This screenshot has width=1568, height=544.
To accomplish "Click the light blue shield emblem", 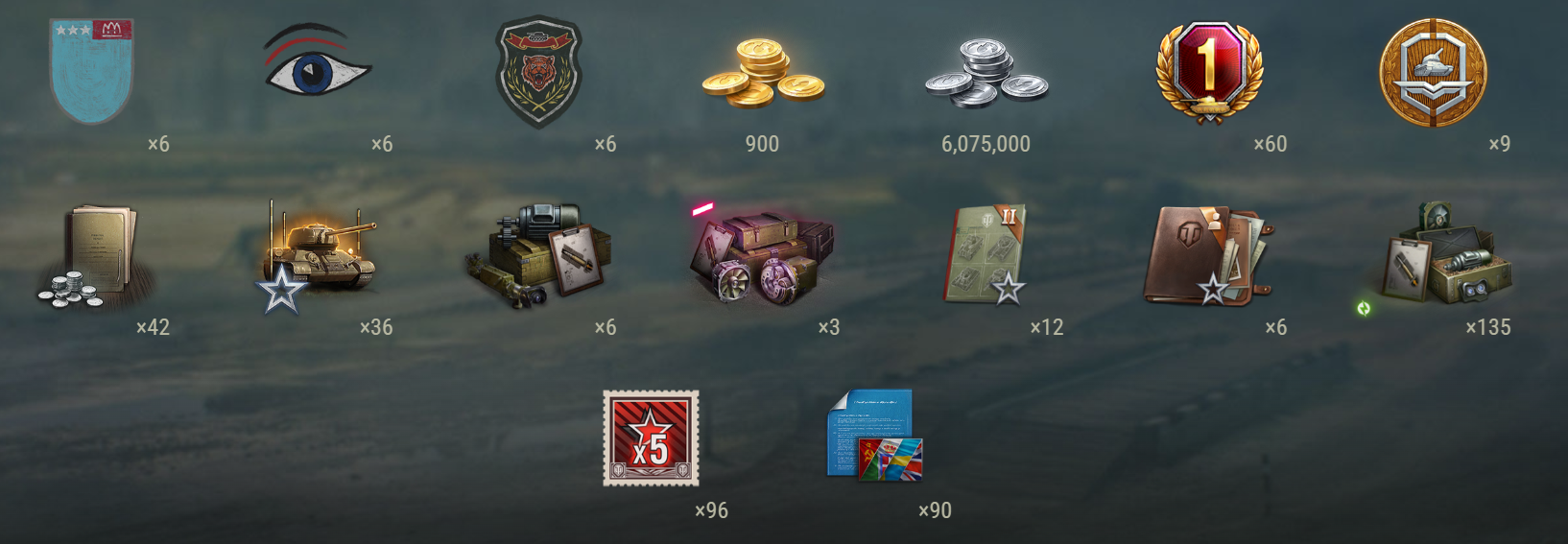I will point(91,71).
